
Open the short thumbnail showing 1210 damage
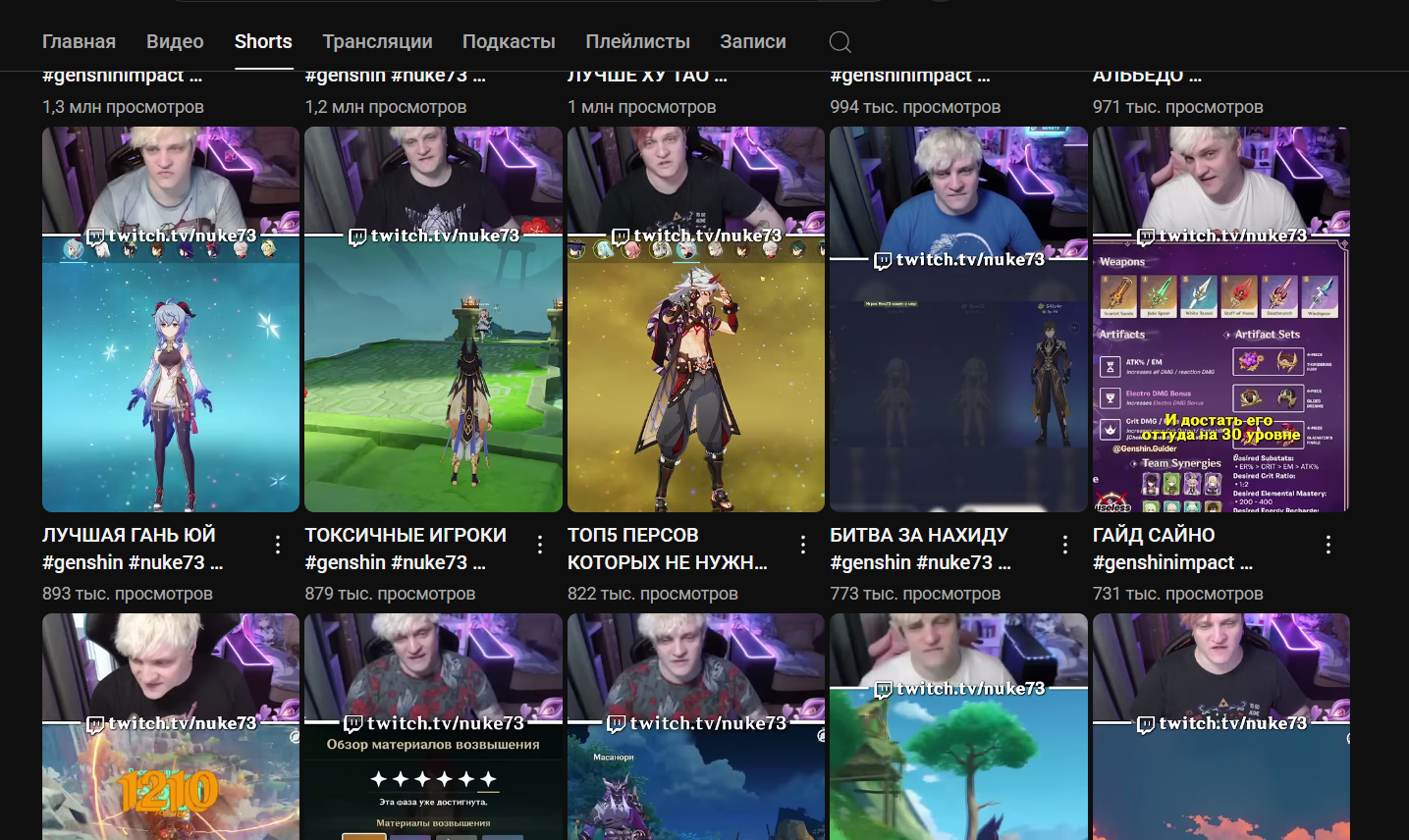pyautogui.click(x=171, y=727)
